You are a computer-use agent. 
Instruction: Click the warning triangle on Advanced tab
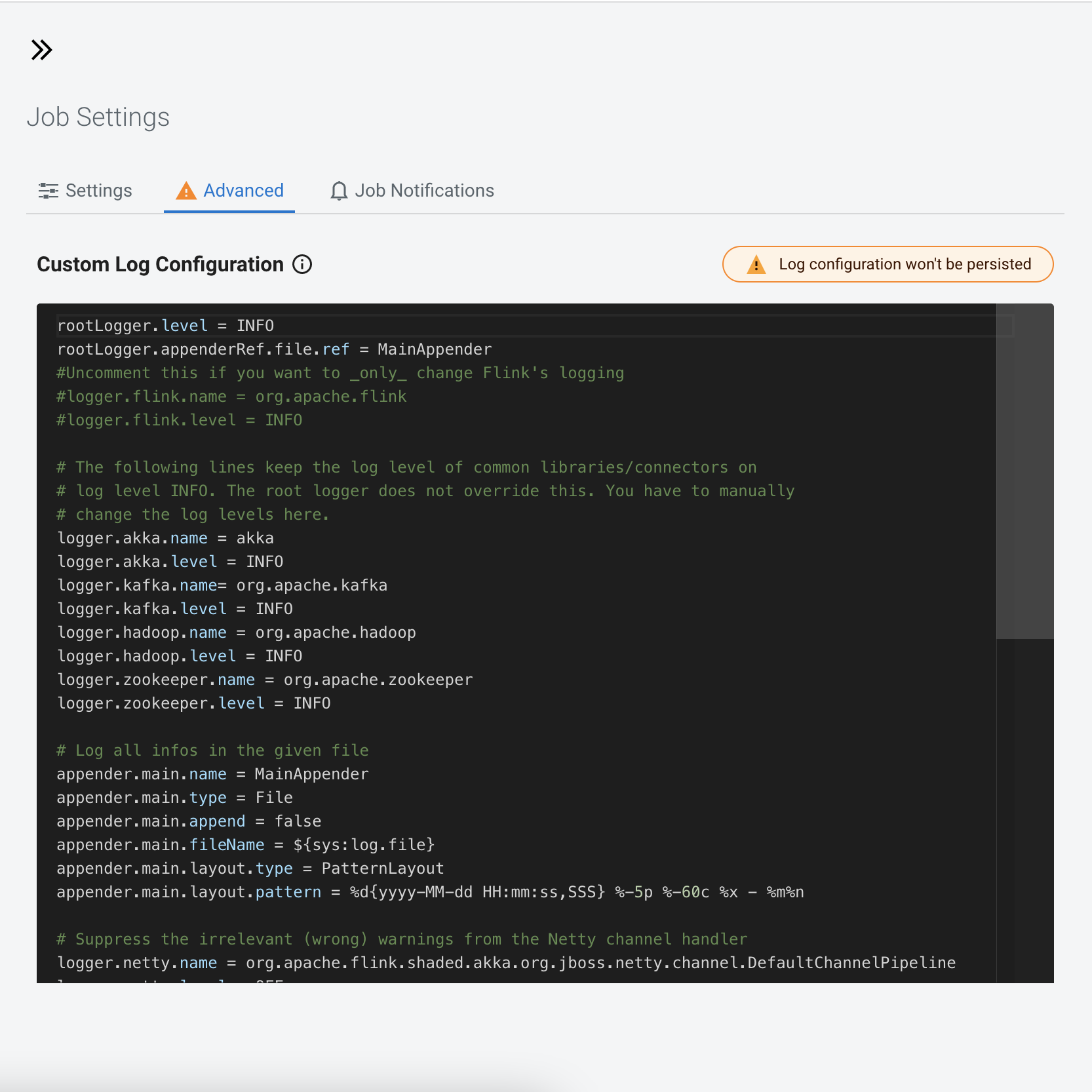click(x=186, y=191)
